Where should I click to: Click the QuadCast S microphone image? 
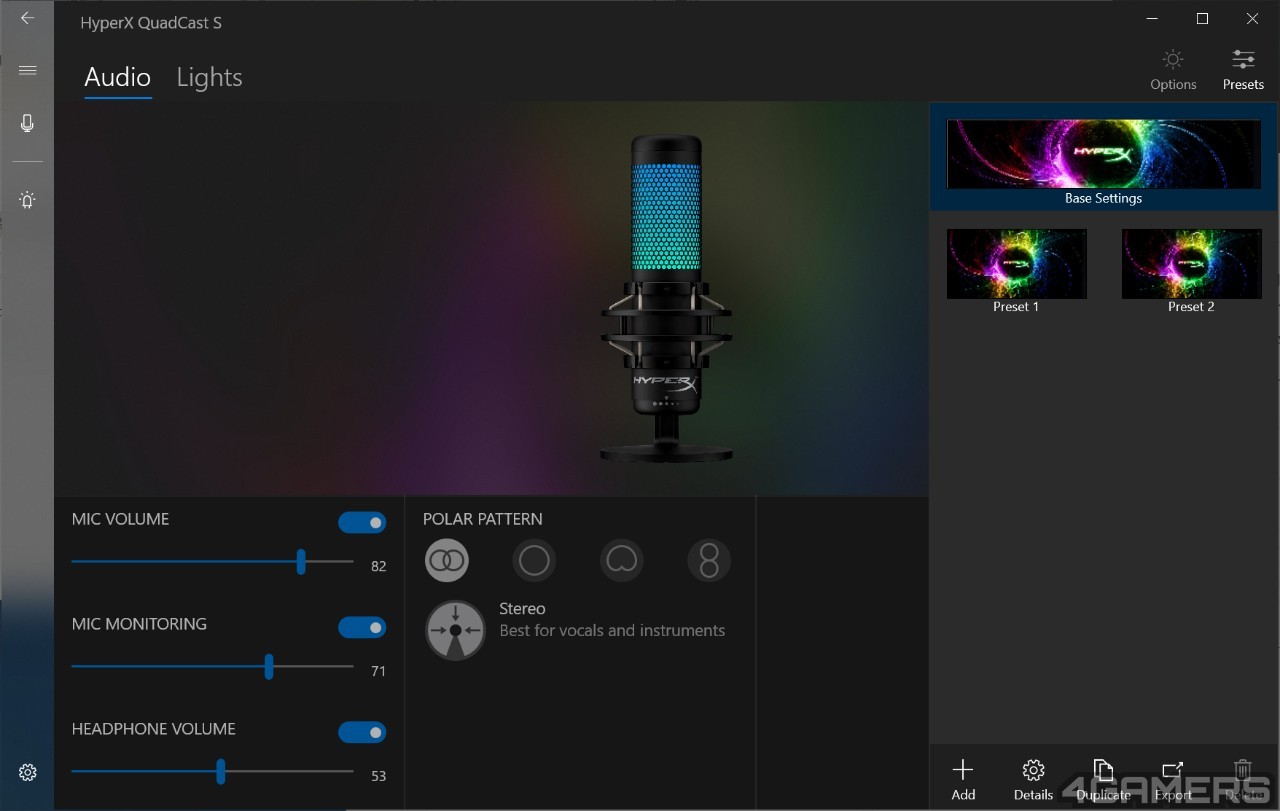666,298
